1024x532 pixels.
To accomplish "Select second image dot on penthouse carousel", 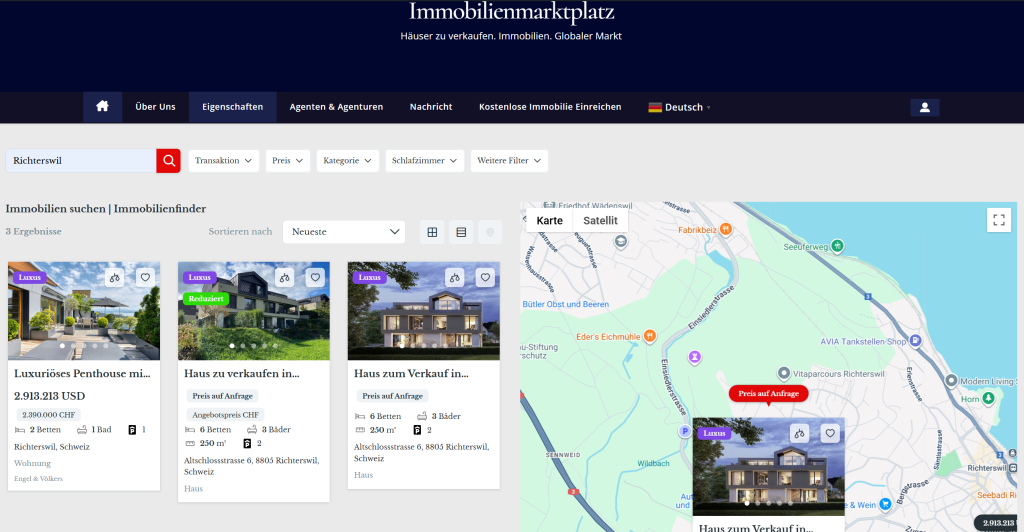I will (73, 346).
